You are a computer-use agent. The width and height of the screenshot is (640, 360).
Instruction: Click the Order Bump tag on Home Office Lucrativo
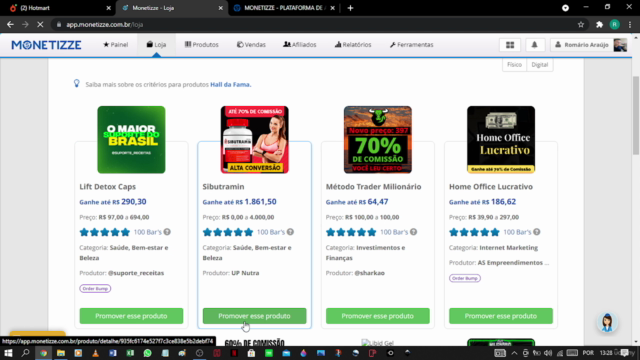[465, 278]
